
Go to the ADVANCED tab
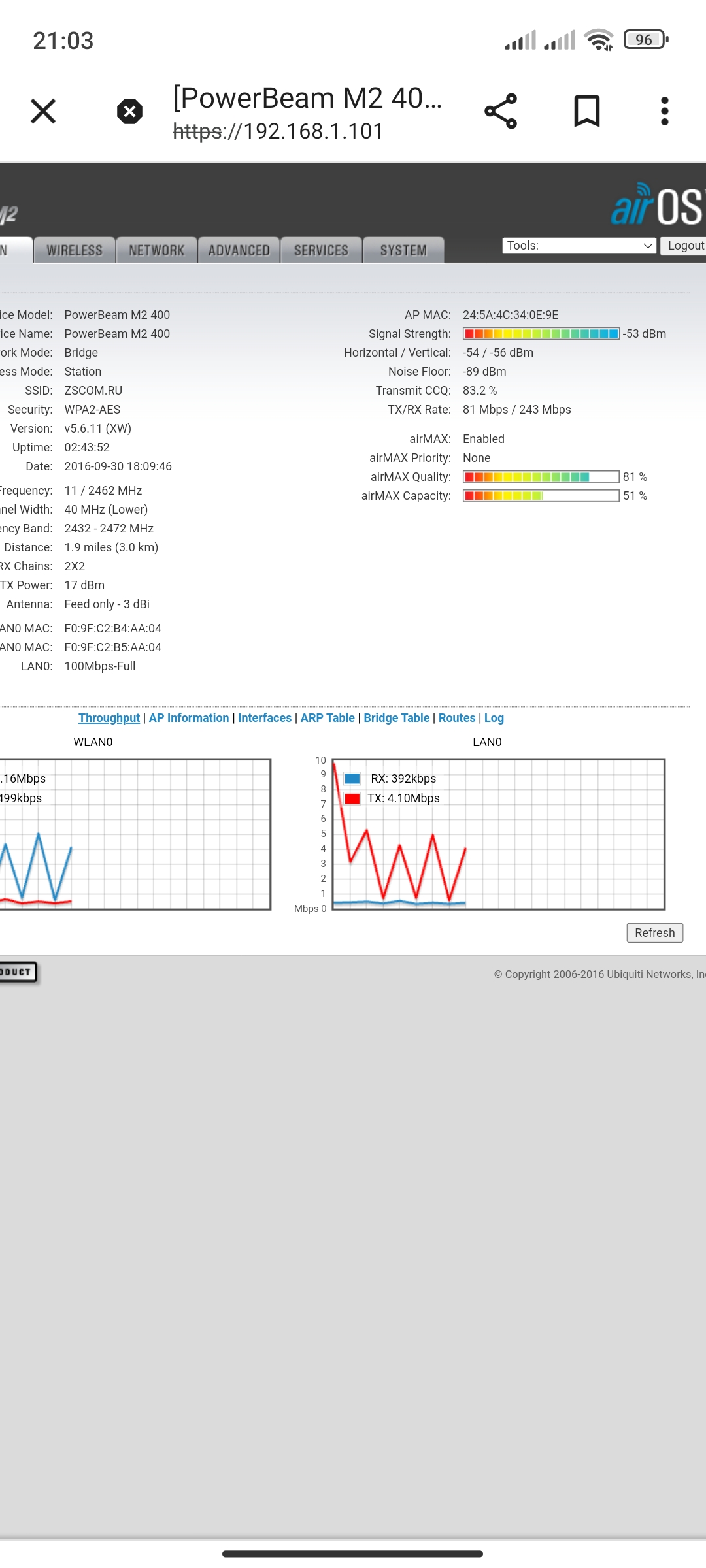(x=239, y=250)
